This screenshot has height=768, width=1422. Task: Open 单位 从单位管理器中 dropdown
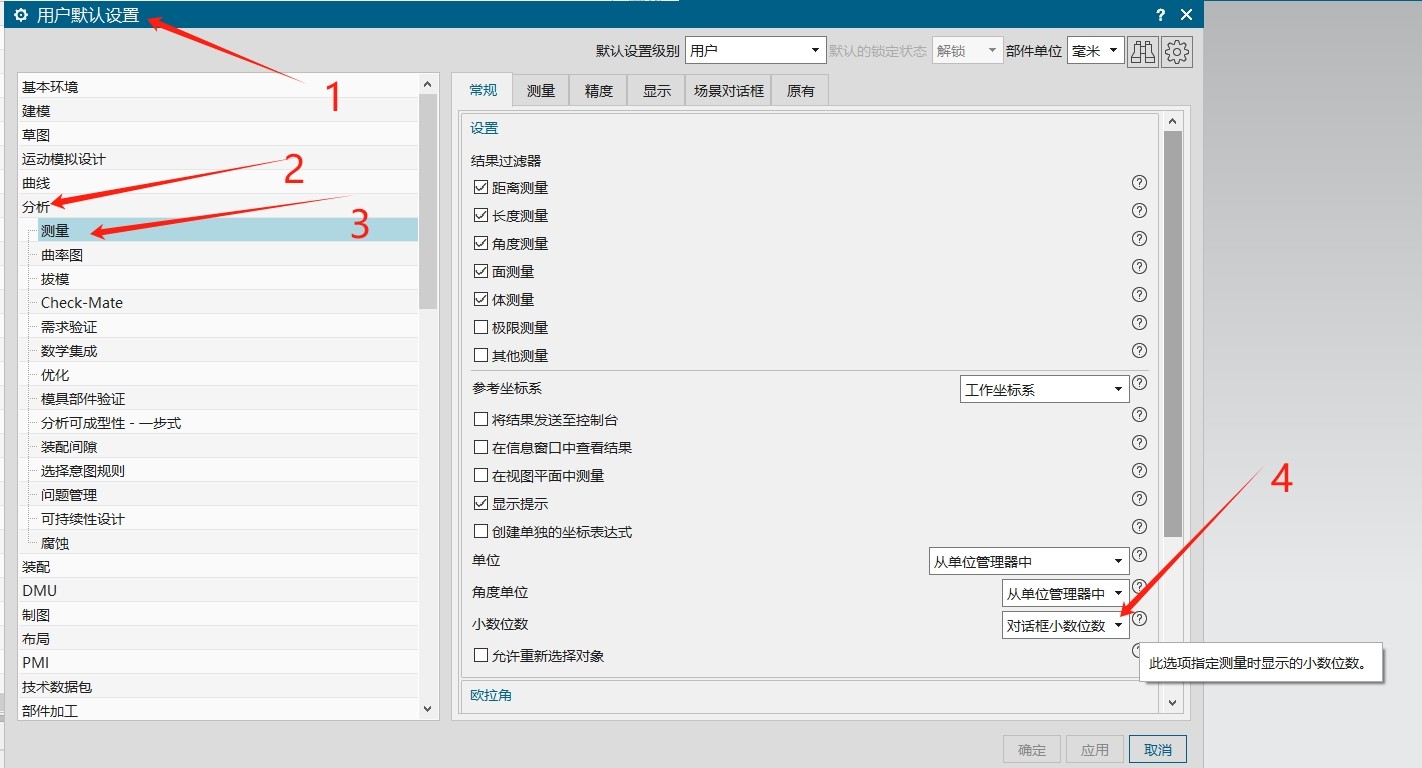tap(1029, 562)
